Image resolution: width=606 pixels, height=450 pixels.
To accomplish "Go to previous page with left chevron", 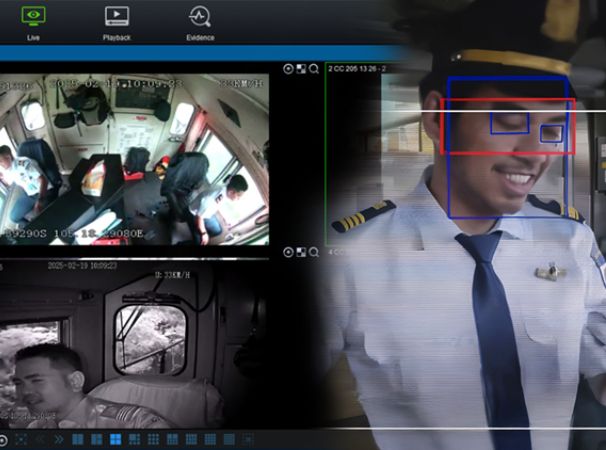I will (x=41, y=439).
